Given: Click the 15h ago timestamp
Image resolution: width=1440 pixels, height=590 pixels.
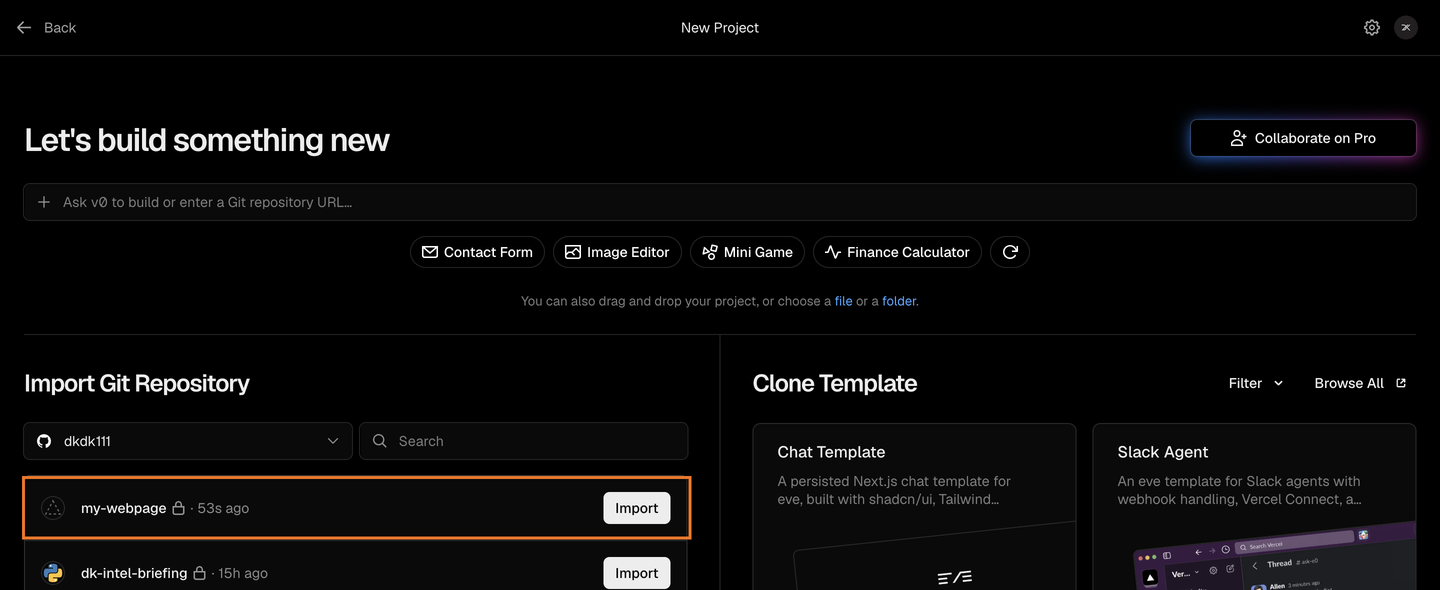Looking at the screenshot, I should tap(243, 573).
